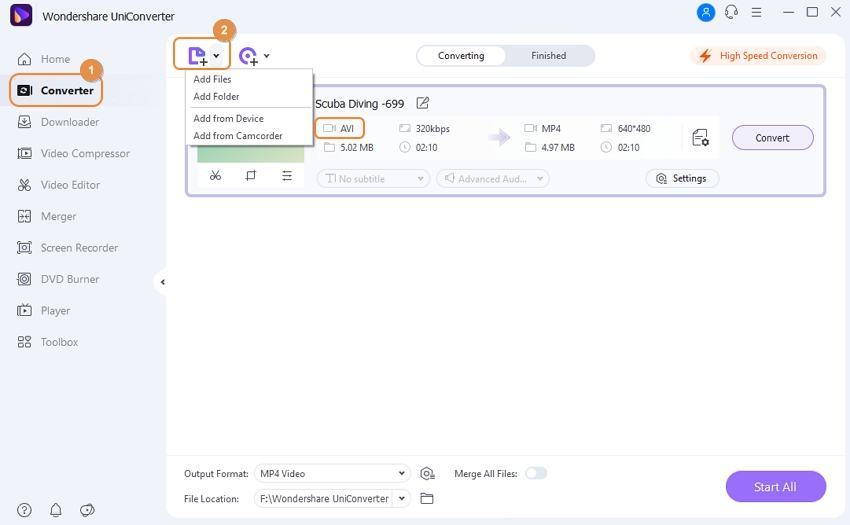Expand the File Location dropdown arrow
Viewport: 850px width, 525px height.
(x=402, y=498)
